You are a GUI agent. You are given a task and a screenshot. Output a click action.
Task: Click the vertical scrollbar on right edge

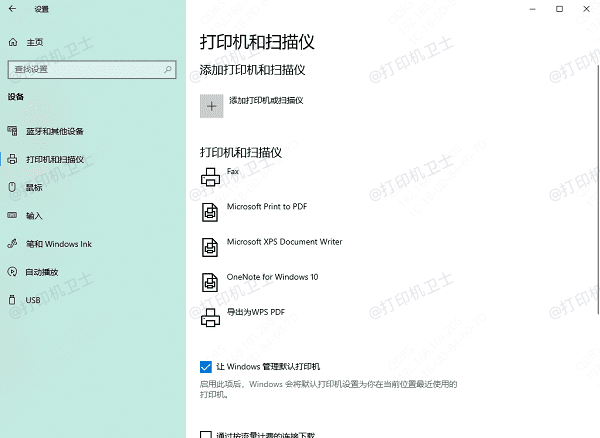(598, 189)
